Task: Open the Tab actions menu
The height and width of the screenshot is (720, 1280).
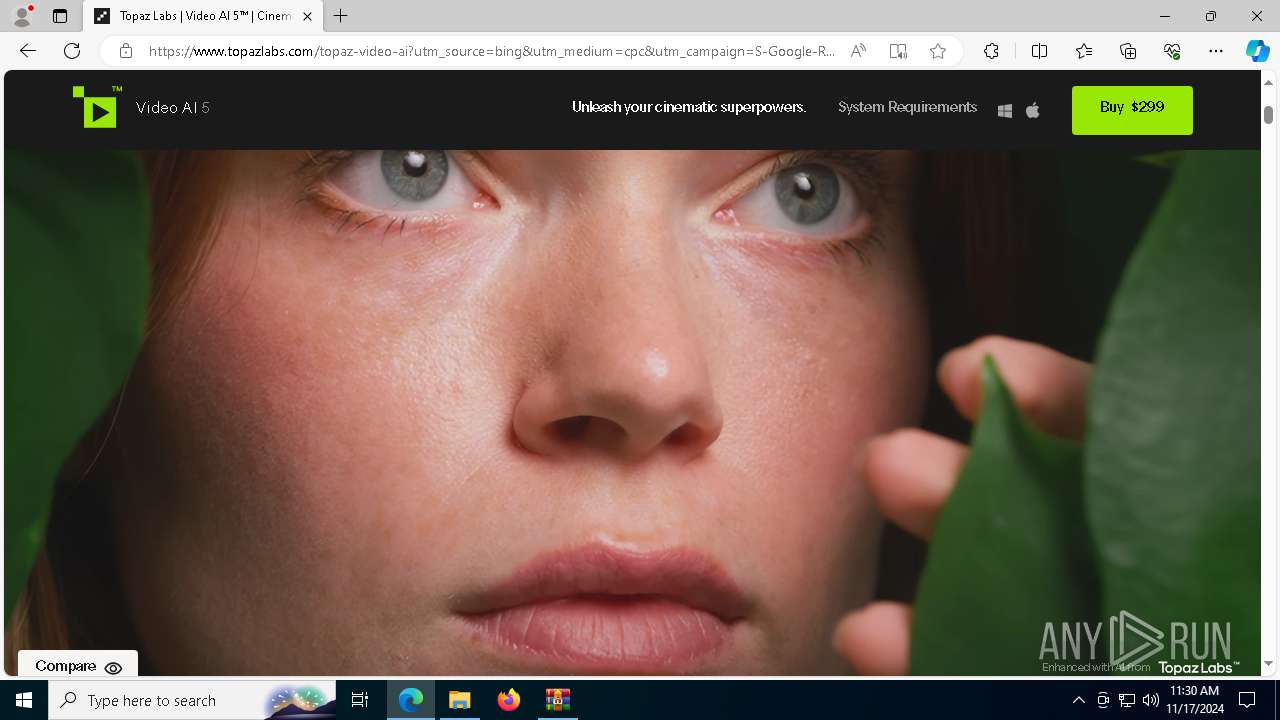Action: (60, 16)
